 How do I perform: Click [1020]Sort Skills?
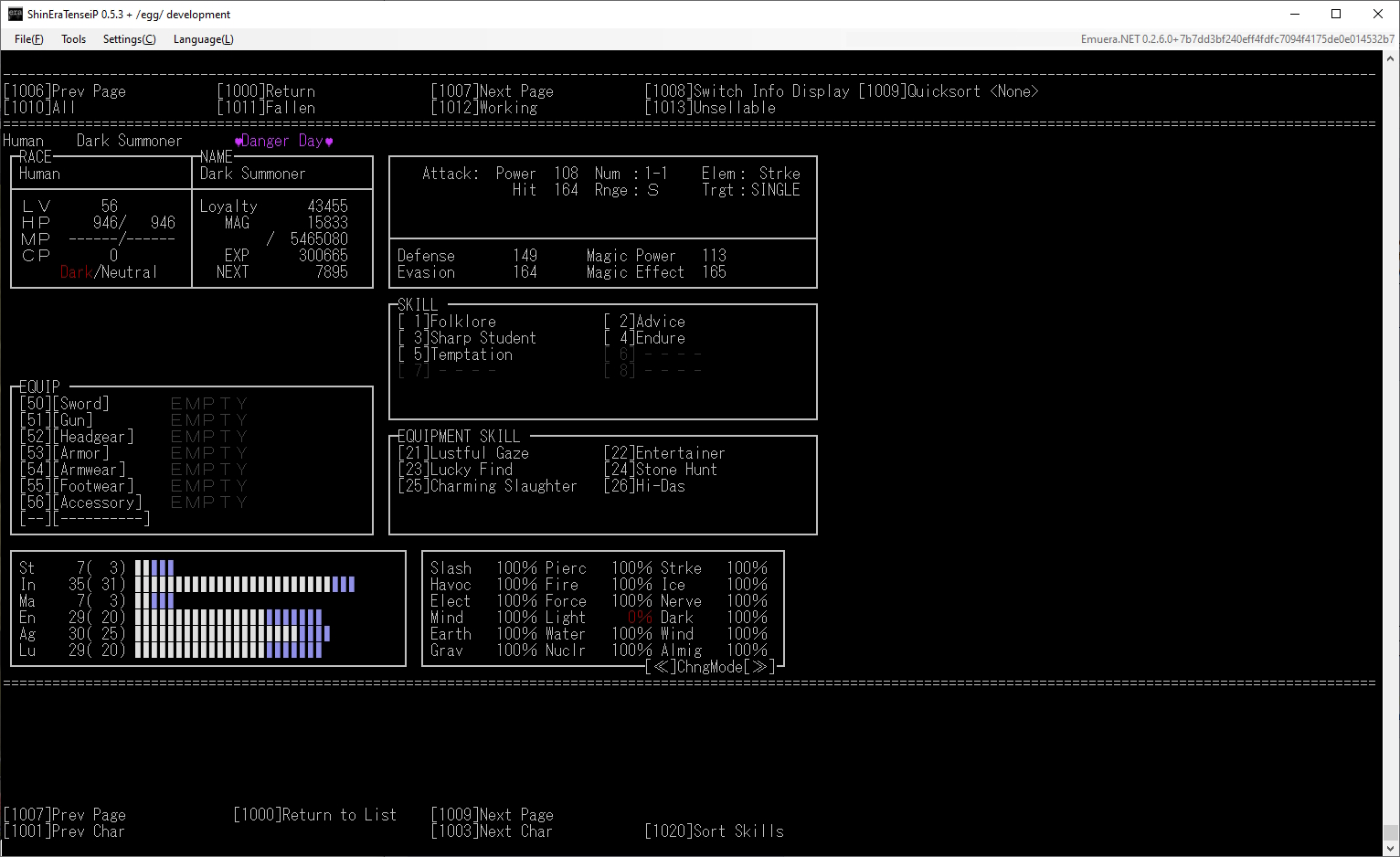click(714, 831)
